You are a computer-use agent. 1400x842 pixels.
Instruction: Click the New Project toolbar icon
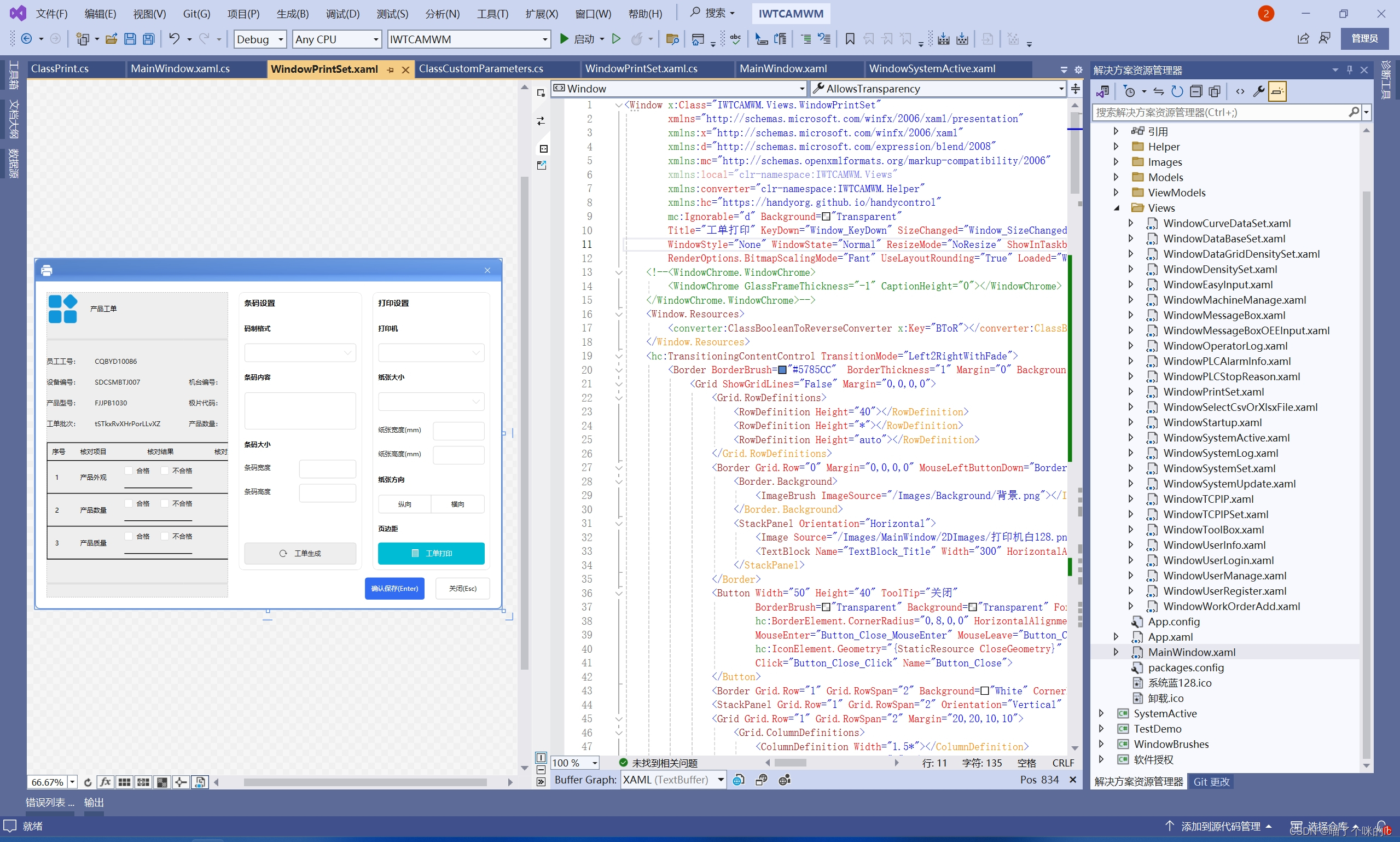(x=83, y=39)
